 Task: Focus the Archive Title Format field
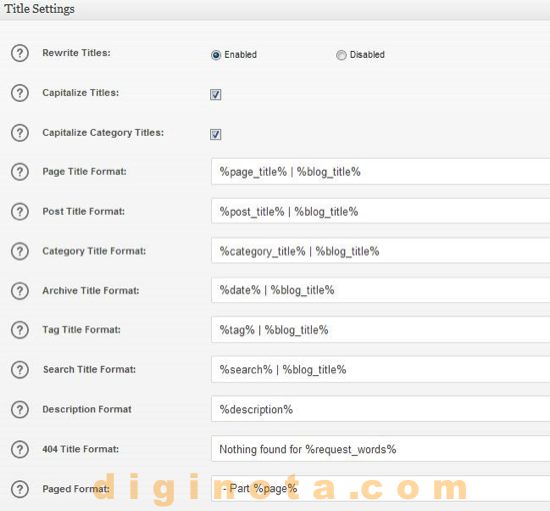click(x=381, y=290)
